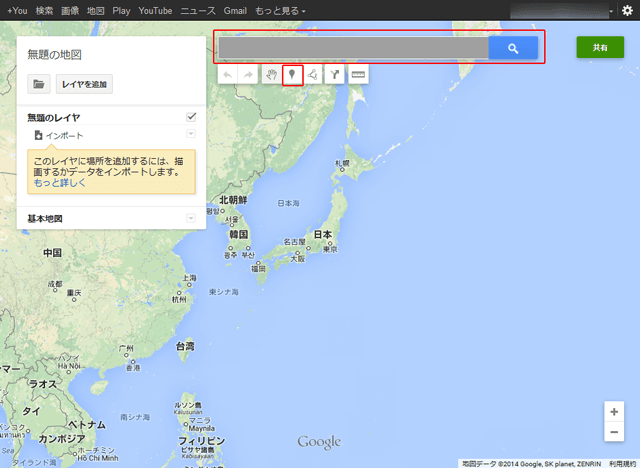Click the 台湾 label on map

(x=185, y=346)
